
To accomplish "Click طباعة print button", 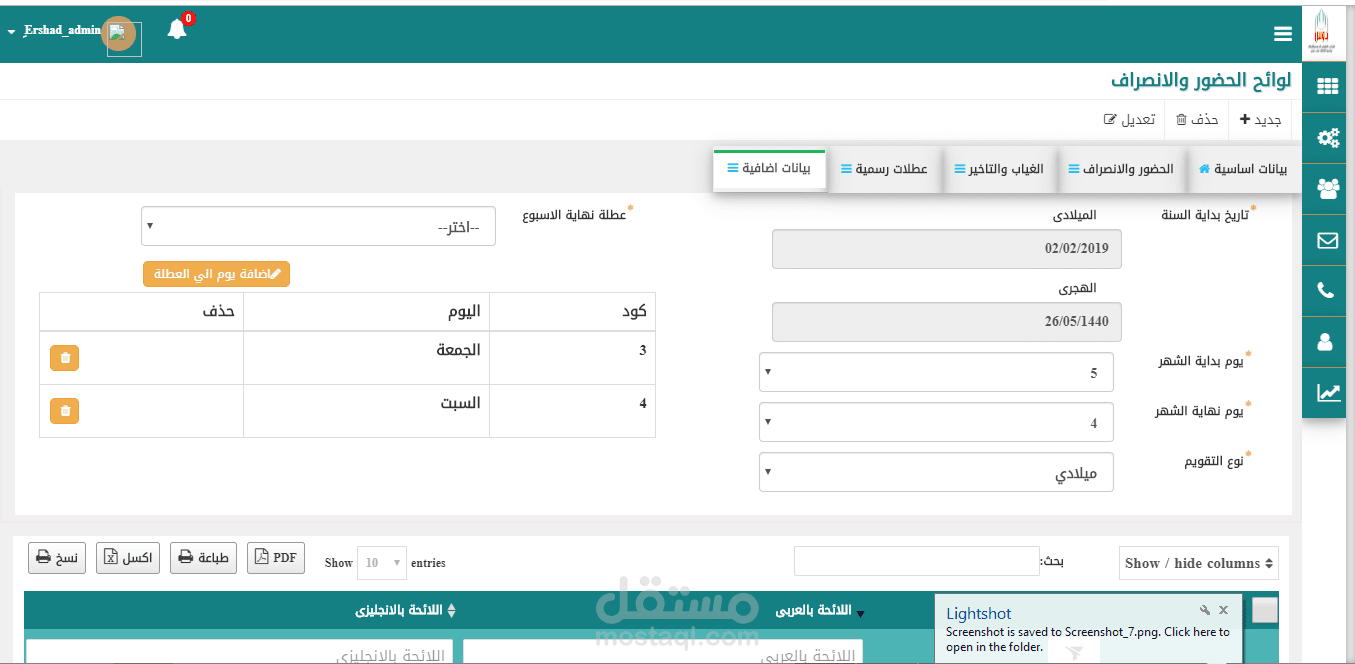I will tap(203, 558).
